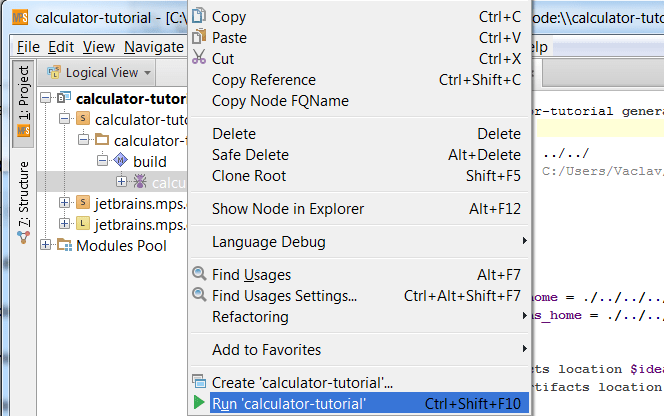
Task: Collapse the calculator-tutorial project root node
Action: (47, 99)
